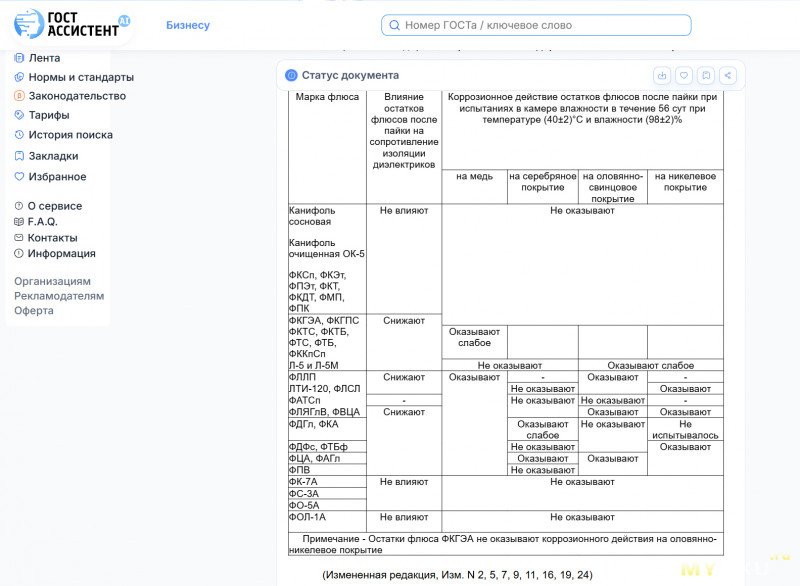Image resolution: width=800 pixels, height=586 pixels.
Task: Click the Лента feed icon in sidebar
Action: 19,58
